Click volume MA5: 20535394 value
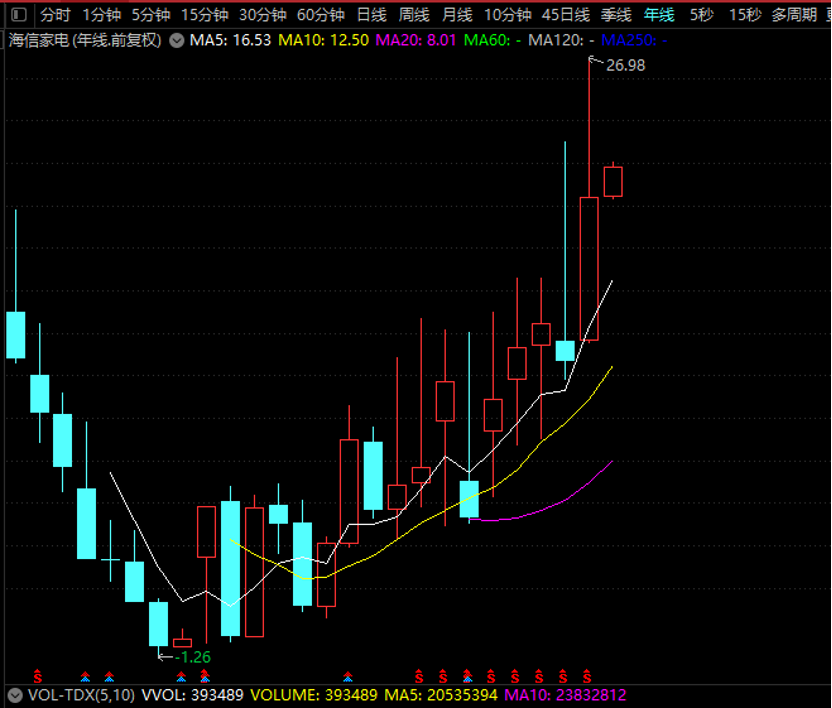The width and height of the screenshot is (832, 708). tap(441, 695)
